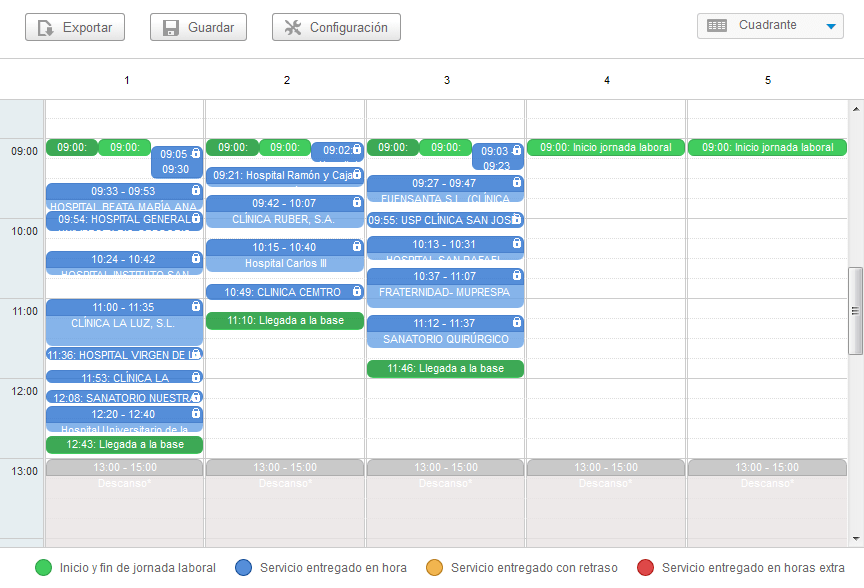Select column header 4
The height and width of the screenshot is (588, 864).
tap(607, 80)
